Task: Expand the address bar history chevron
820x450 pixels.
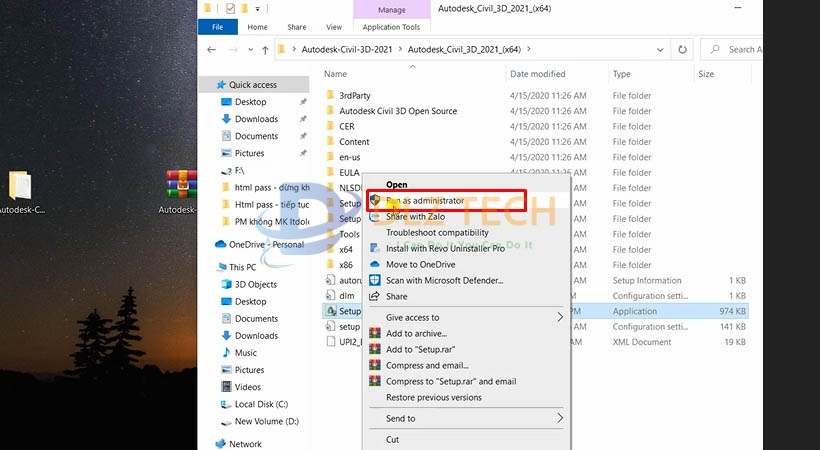Action: 660,50
